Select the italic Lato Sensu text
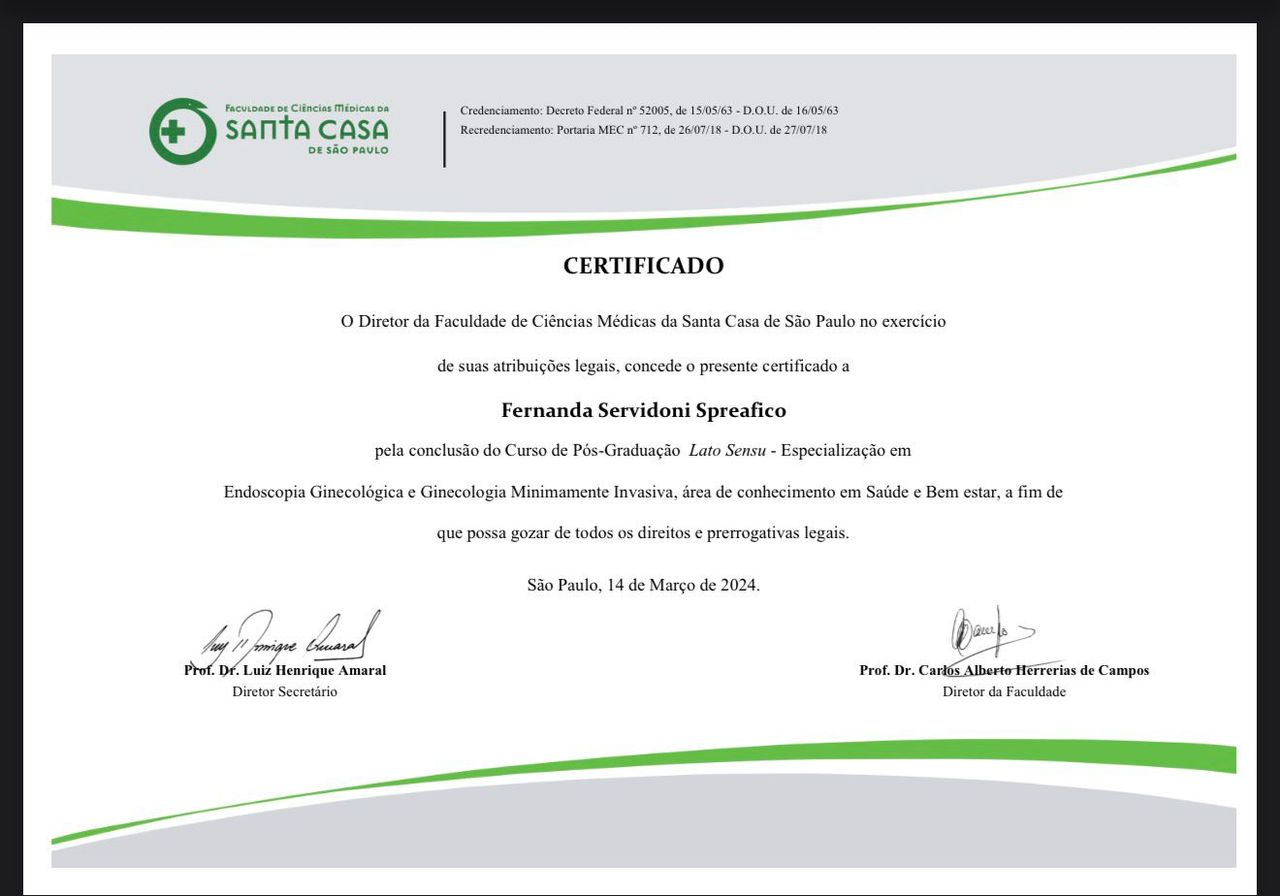 click(727, 451)
